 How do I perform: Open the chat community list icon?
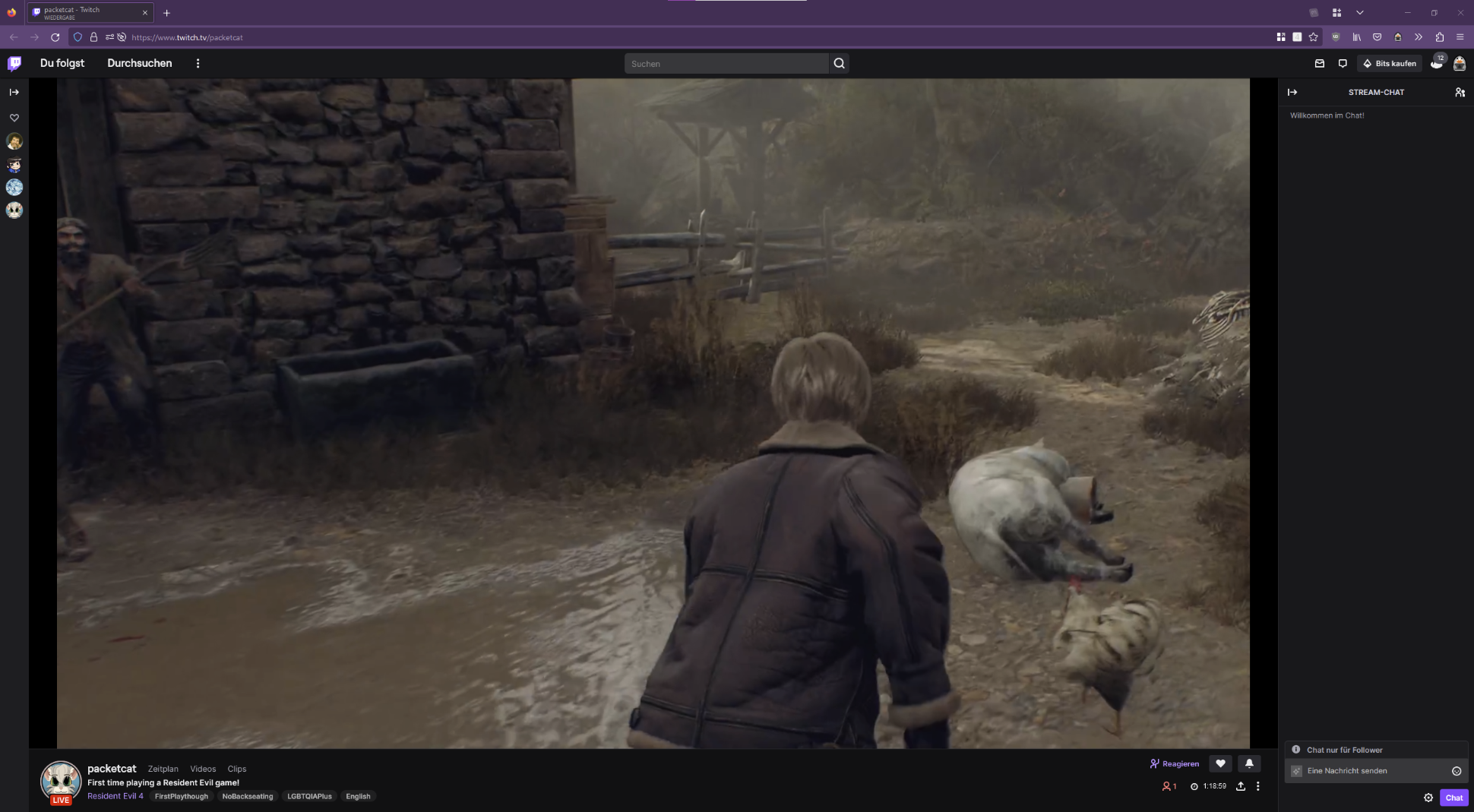pos(1460,92)
